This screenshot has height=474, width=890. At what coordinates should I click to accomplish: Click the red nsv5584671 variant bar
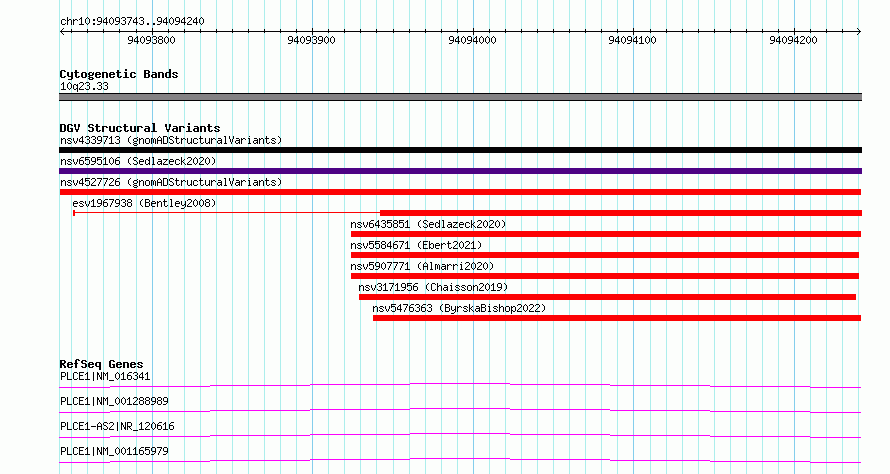[604, 255]
